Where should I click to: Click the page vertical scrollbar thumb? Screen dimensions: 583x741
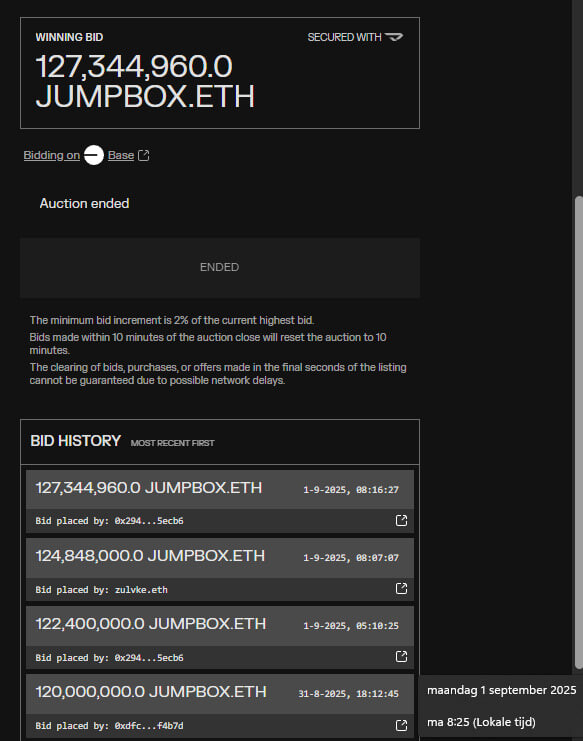(578, 432)
